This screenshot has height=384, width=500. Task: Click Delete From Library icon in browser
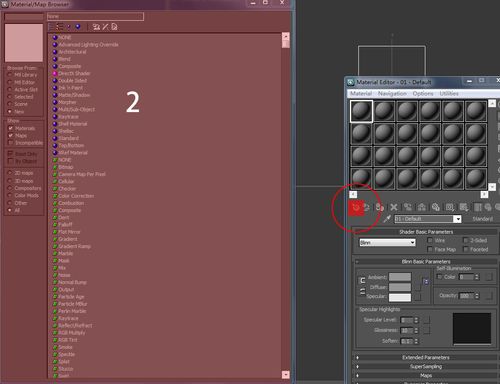[x=105, y=27]
